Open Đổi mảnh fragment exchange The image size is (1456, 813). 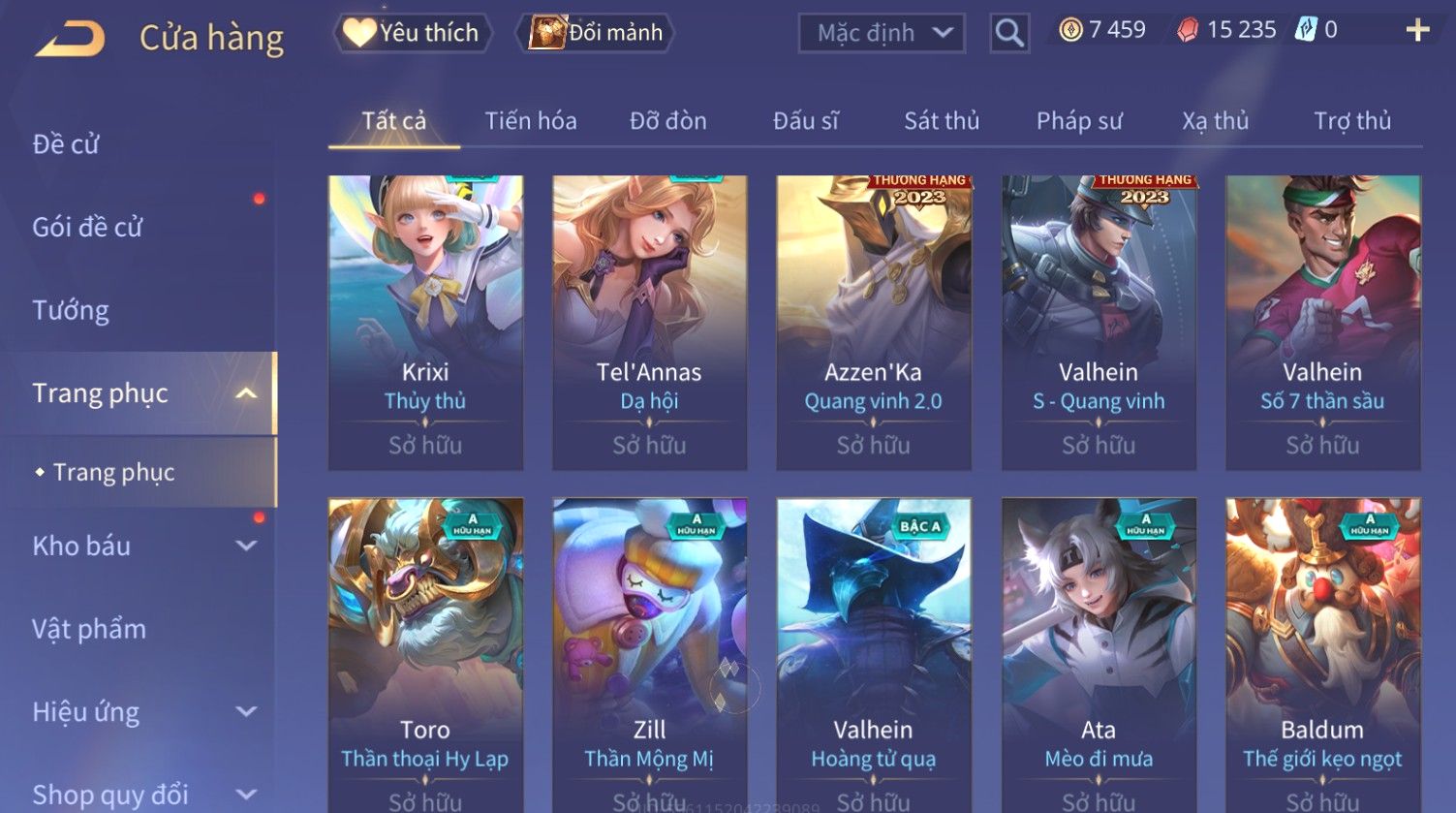tap(597, 33)
